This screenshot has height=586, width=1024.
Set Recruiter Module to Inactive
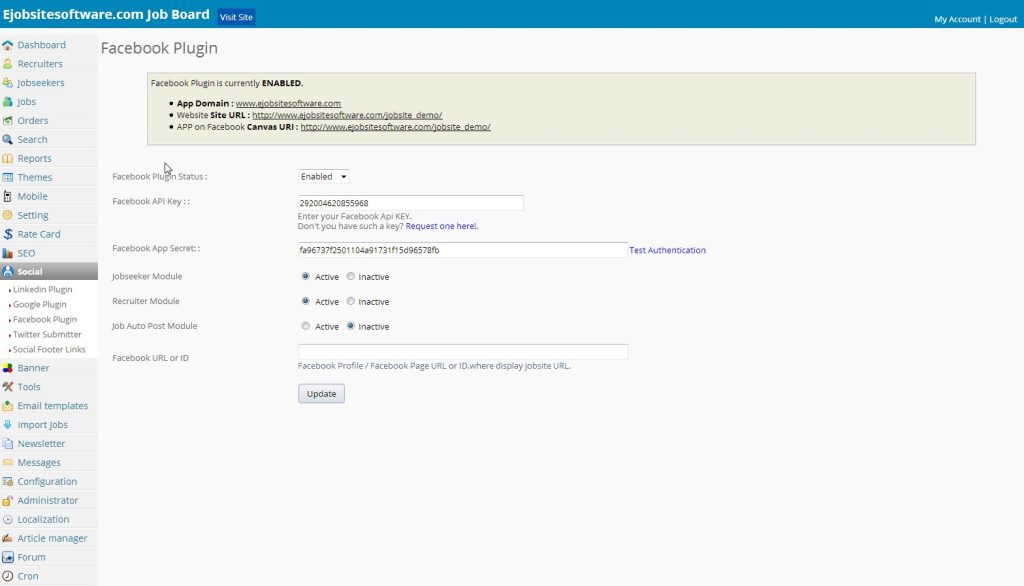point(351,301)
